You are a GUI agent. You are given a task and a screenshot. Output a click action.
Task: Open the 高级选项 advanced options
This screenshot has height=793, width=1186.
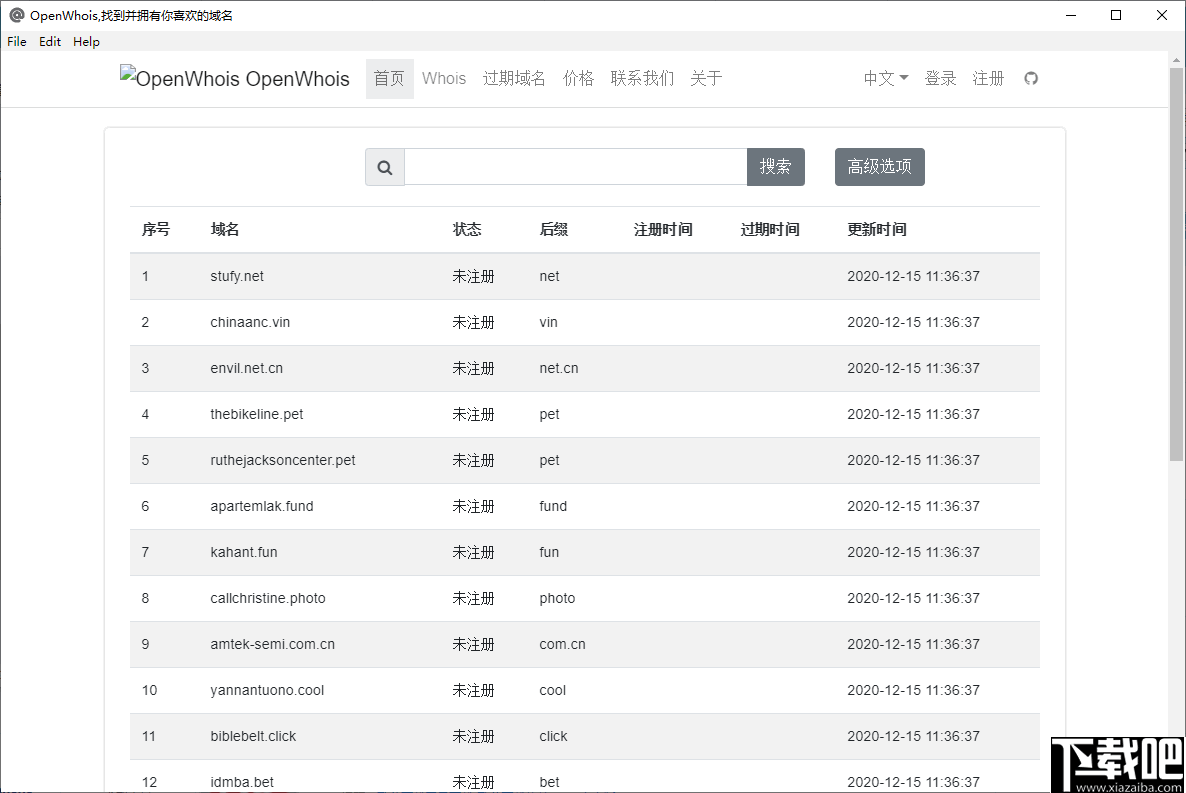(x=879, y=167)
